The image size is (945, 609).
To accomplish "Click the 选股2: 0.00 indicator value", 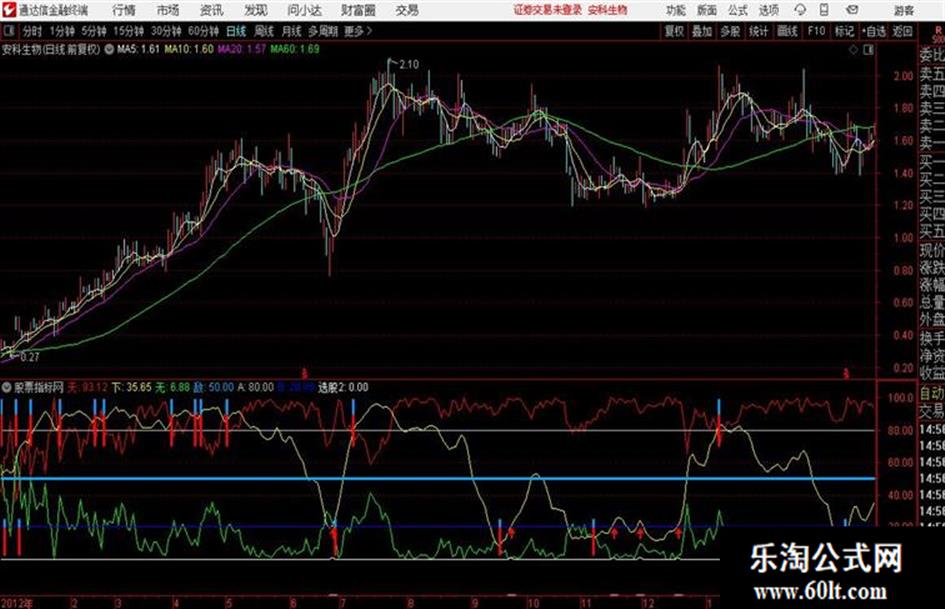I will click(x=343, y=387).
